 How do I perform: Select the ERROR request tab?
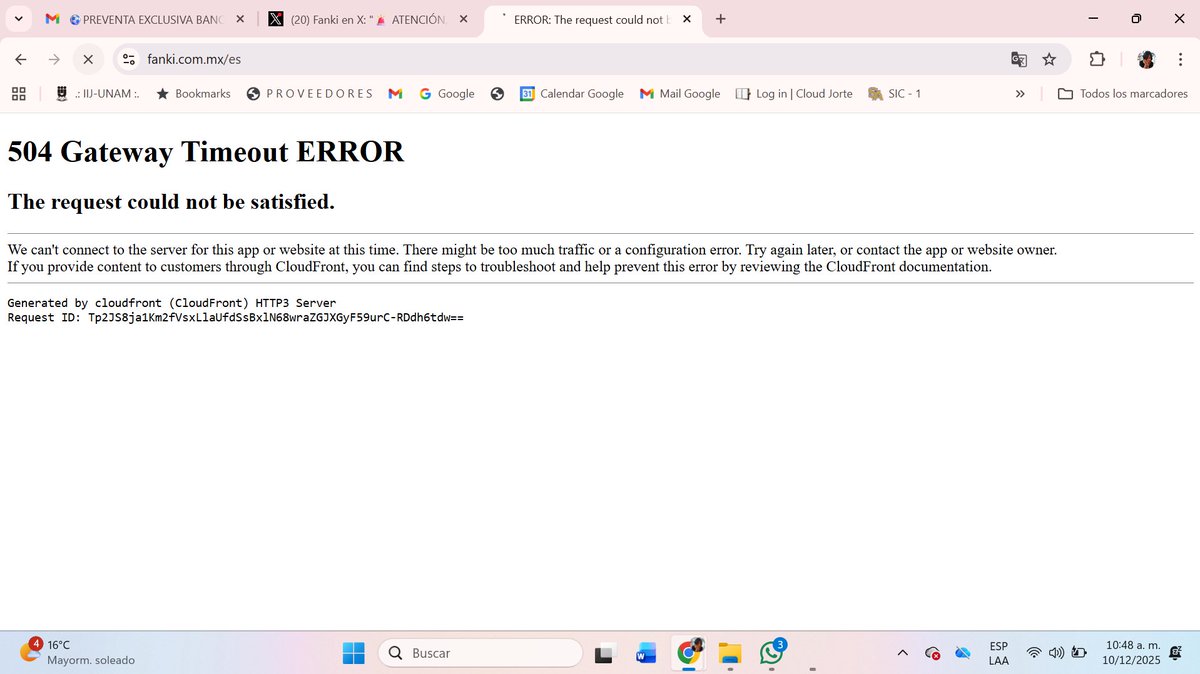[592, 19]
